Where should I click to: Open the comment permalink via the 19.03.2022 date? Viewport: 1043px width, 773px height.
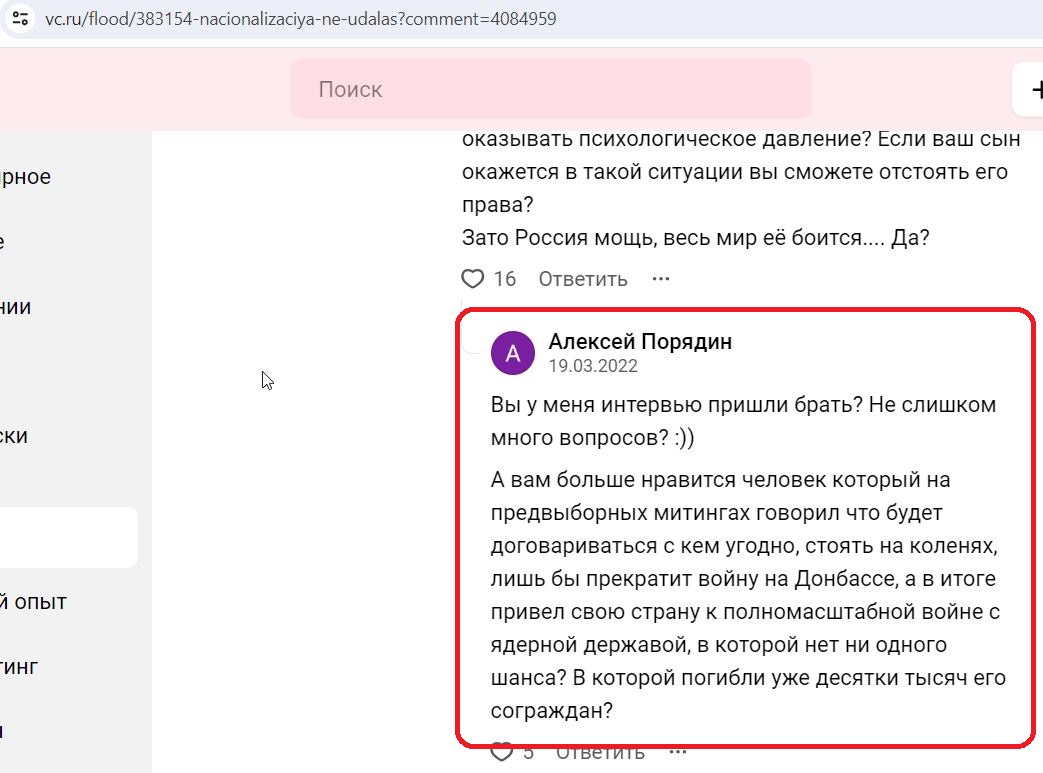pyautogui.click(x=592, y=366)
